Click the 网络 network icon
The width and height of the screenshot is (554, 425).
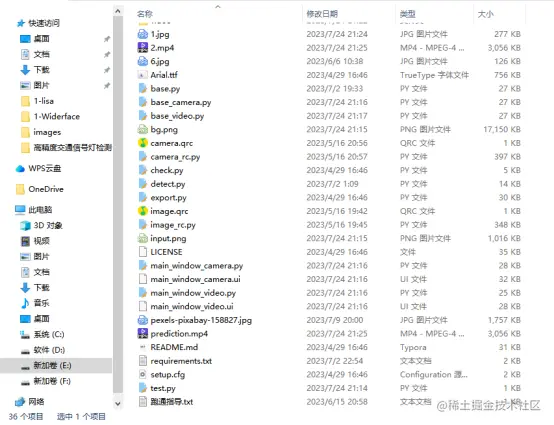[x=20, y=402]
